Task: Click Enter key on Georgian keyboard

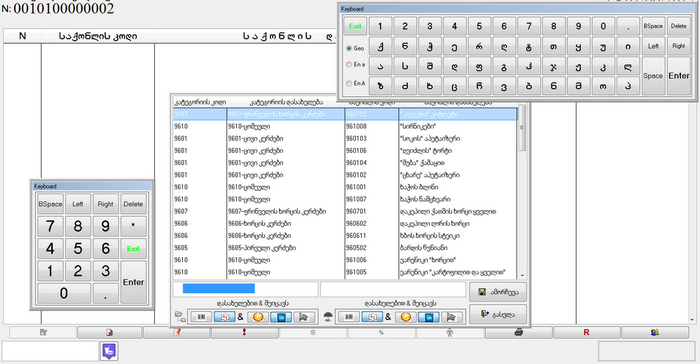Action: tap(679, 75)
